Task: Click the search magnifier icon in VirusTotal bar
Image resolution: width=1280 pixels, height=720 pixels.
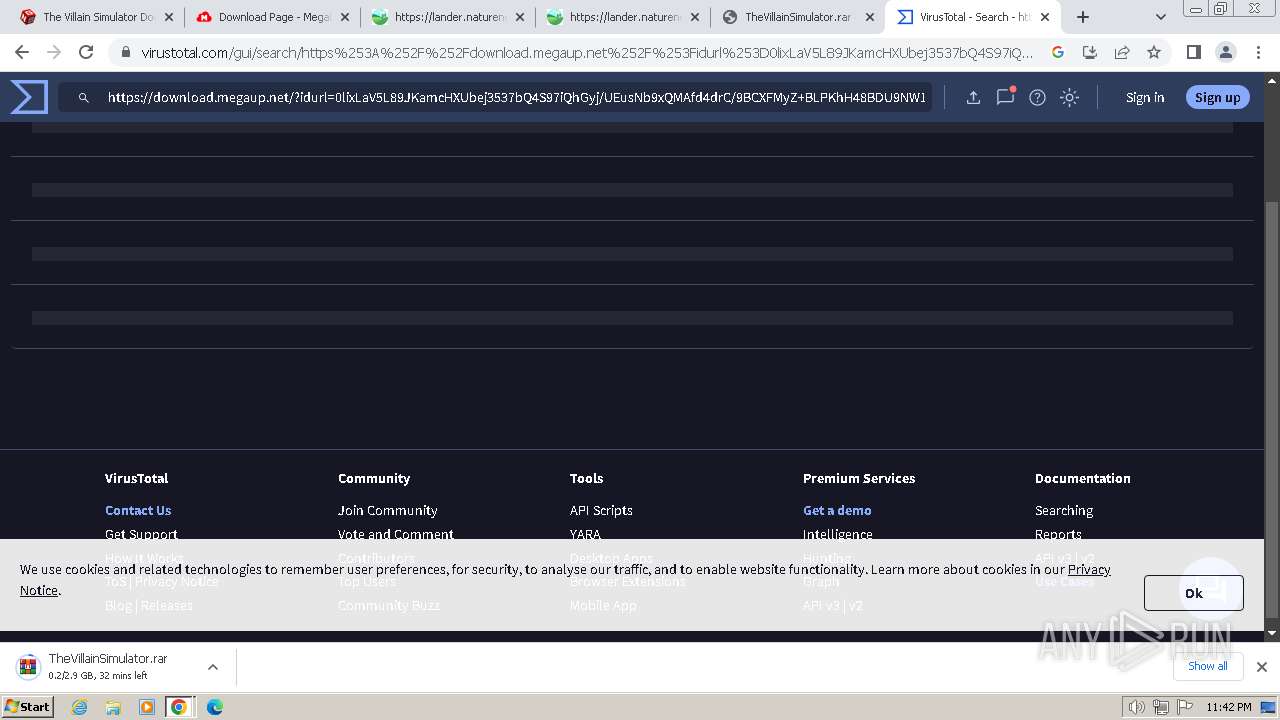Action: click(84, 97)
